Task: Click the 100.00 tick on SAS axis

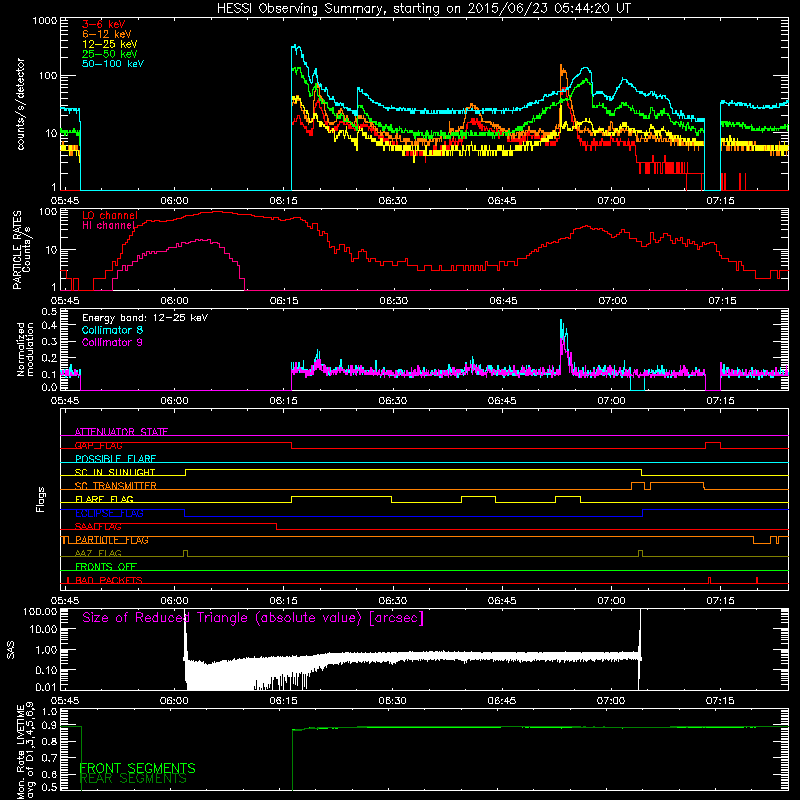Action: (x=41, y=612)
